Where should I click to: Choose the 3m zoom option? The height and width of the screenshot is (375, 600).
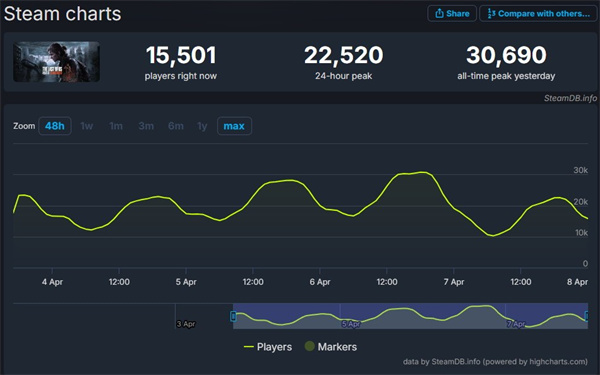[x=146, y=126]
